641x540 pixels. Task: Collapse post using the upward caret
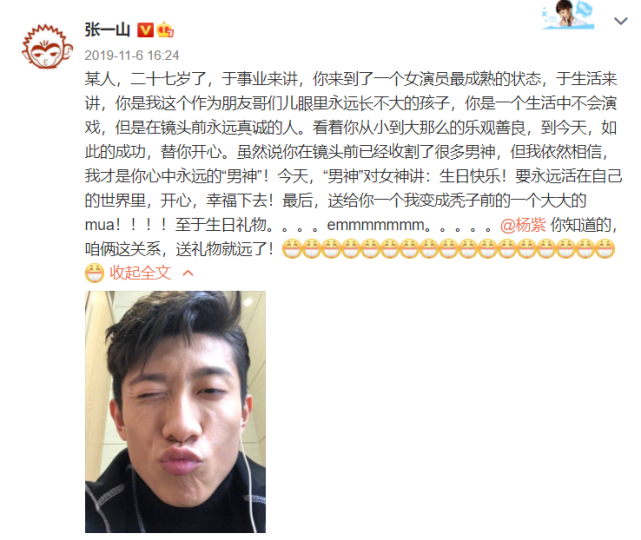(x=188, y=273)
